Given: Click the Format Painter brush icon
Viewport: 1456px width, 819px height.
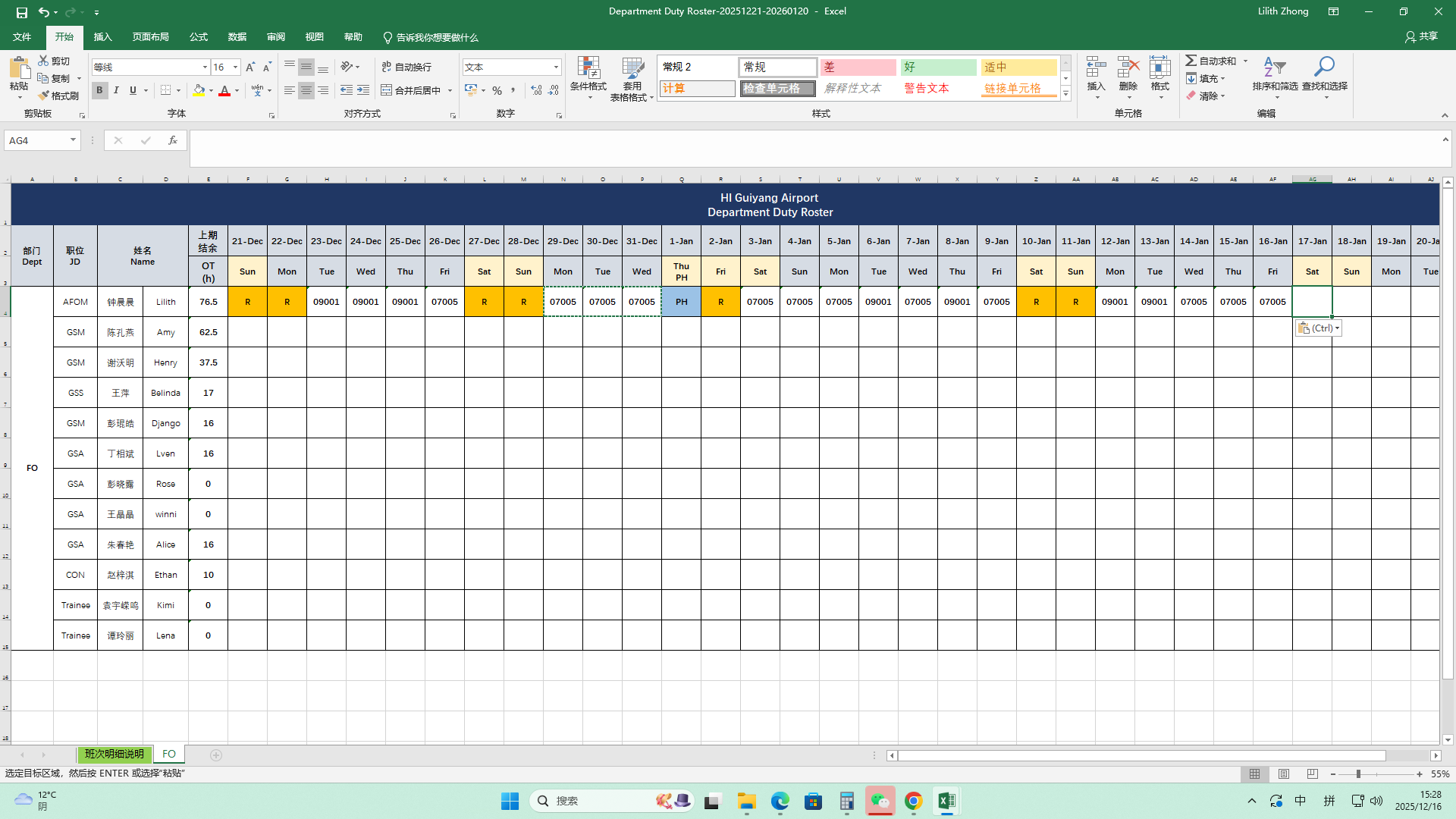Looking at the screenshot, I should click(45, 96).
